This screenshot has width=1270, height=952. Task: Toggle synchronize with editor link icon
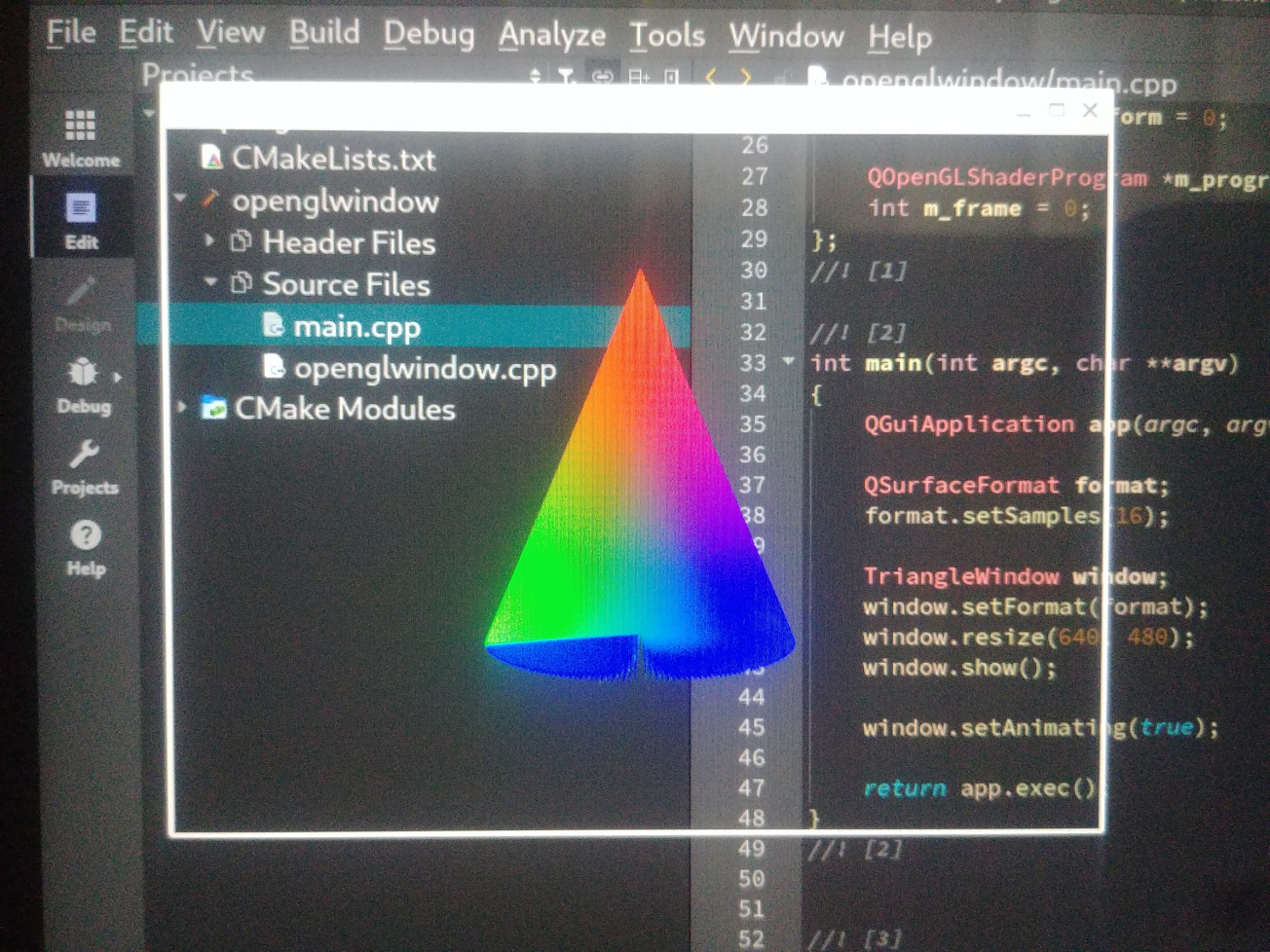point(603,76)
